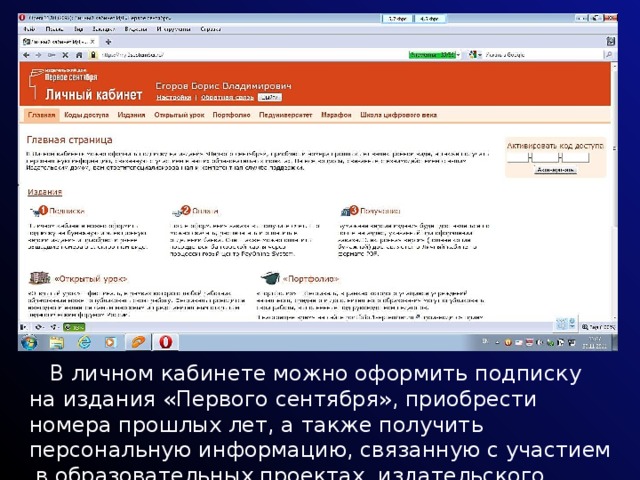Launch Internet Explorer from taskbar

point(84,342)
